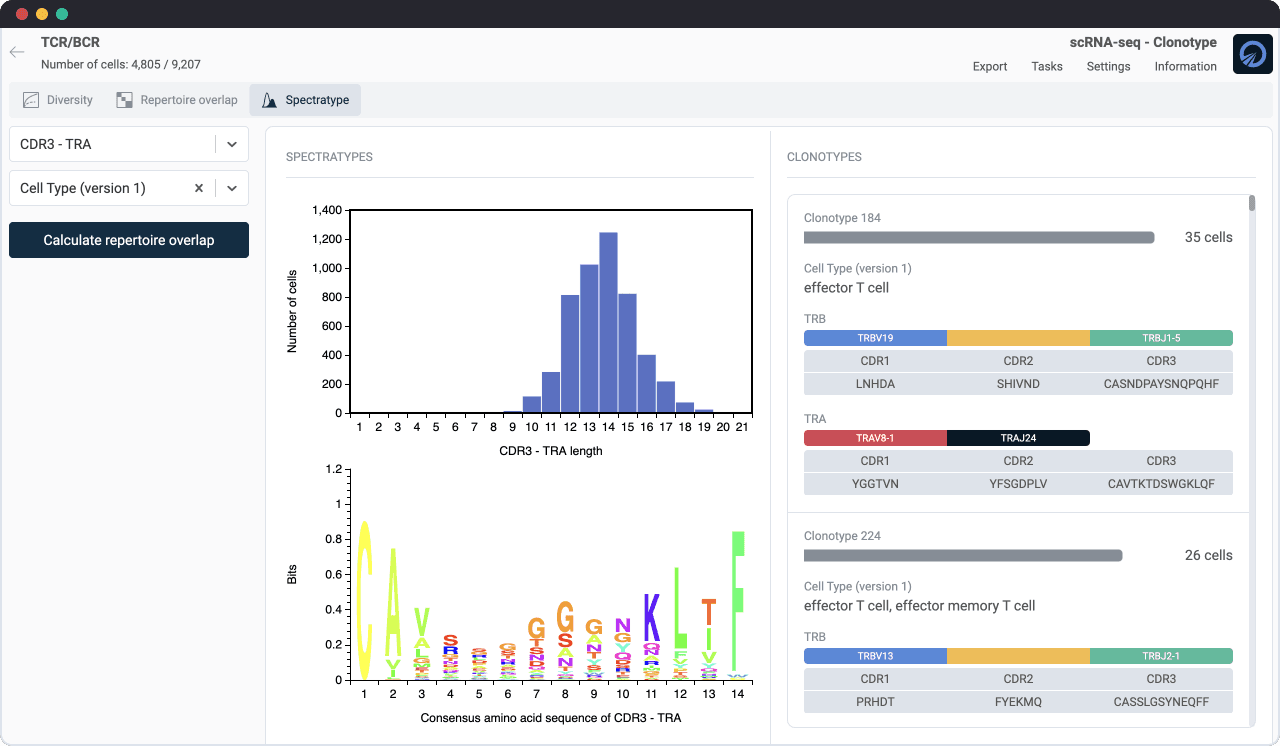Click the FYEKMQ CDR2 sequence

(1018, 702)
